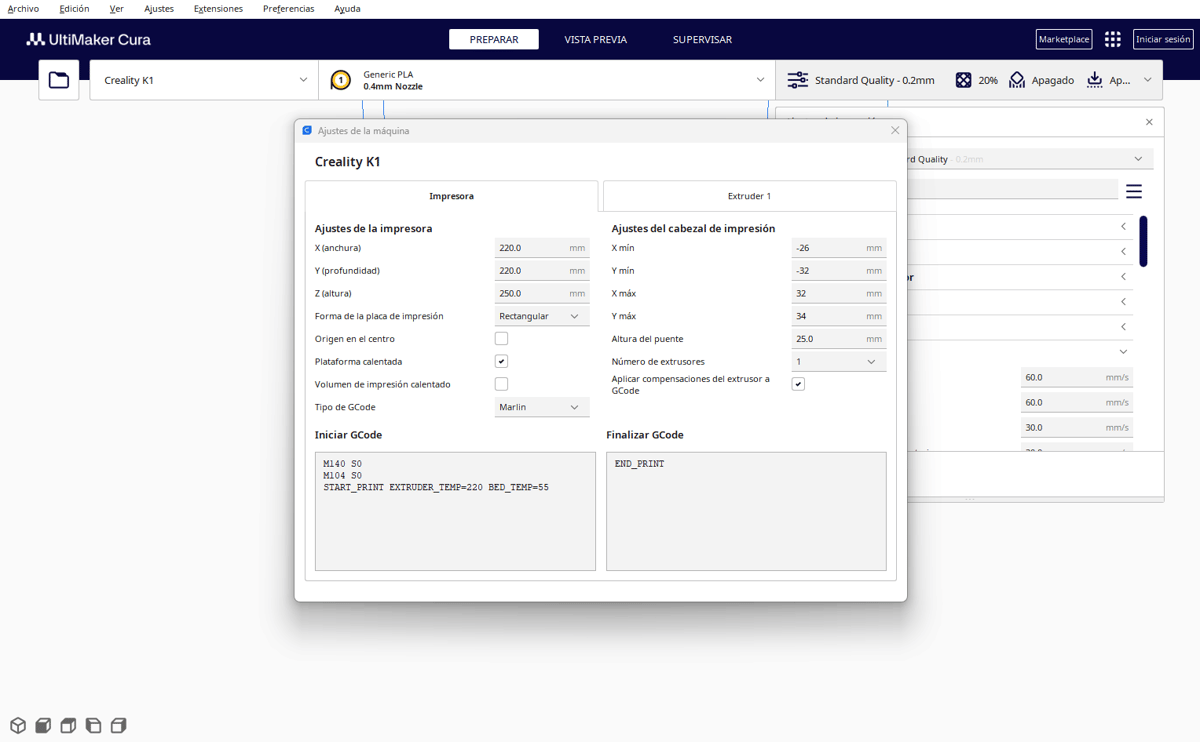1200x742 pixels.
Task: Click the Y máx input field
Action: pos(839,316)
